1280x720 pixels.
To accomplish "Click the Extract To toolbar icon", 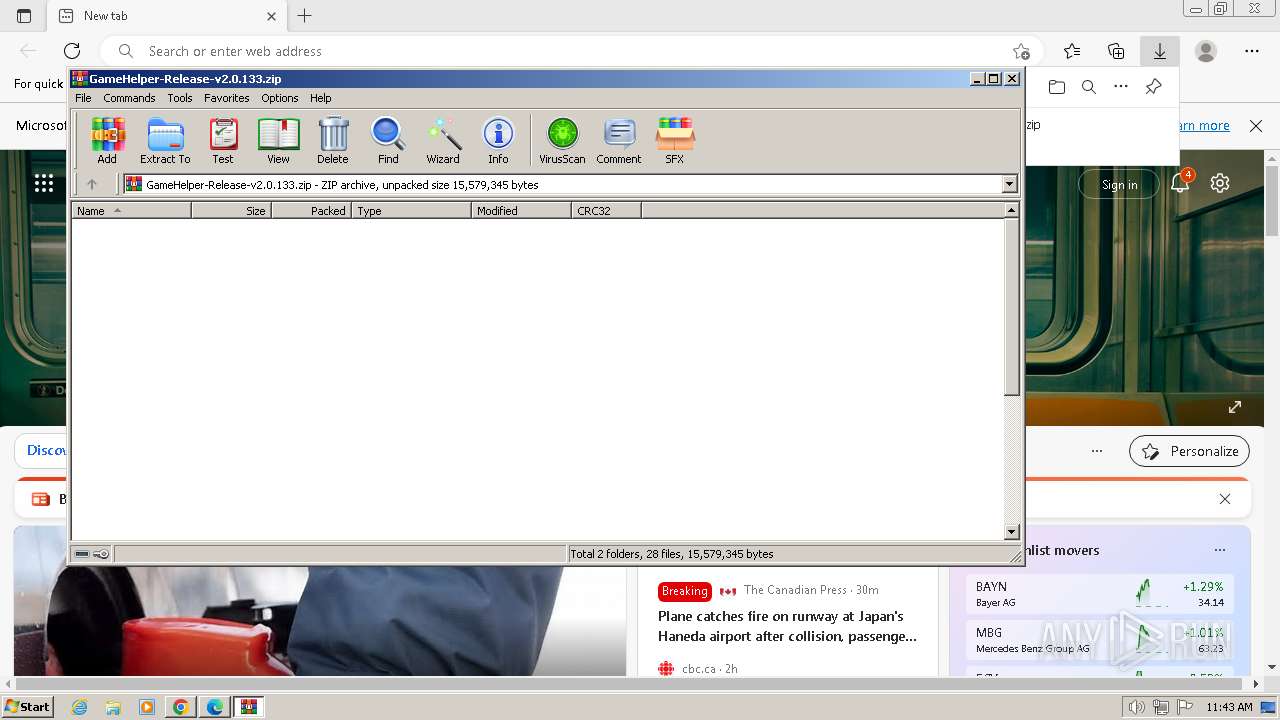I will tap(165, 141).
